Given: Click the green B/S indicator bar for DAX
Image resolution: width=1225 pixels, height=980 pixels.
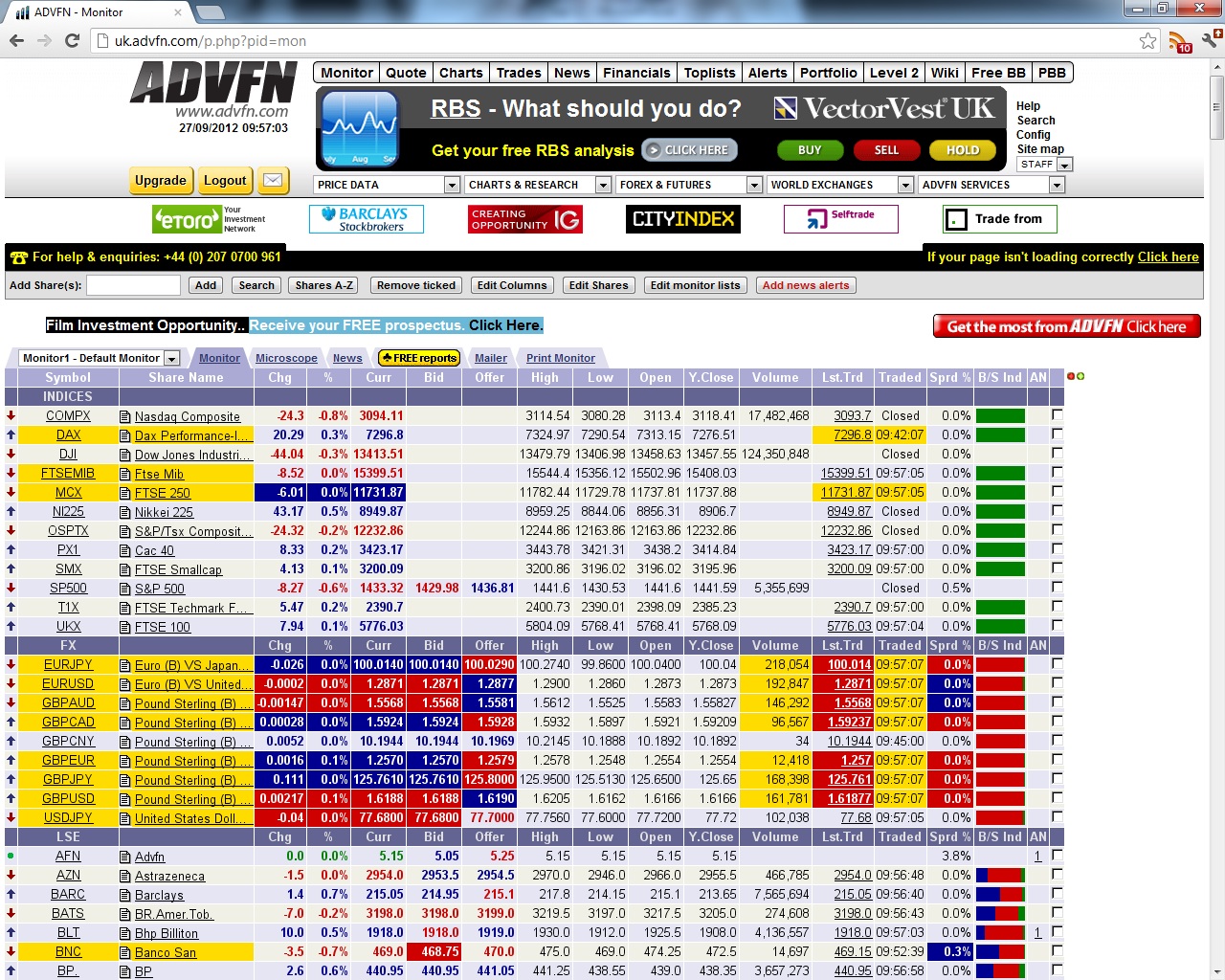Looking at the screenshot, I should [1000, 434].
